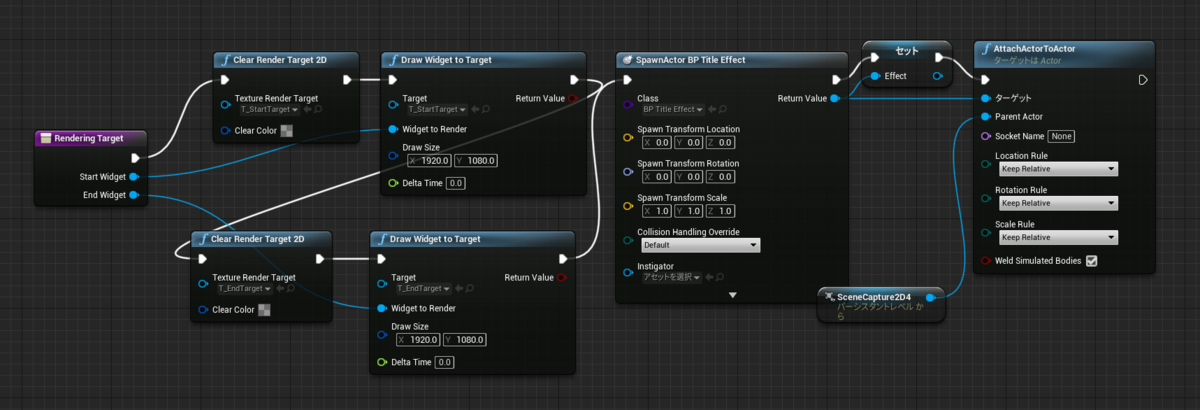Click the lower Clear Color swatch
1200x410 pixels.
pos(264,310)
